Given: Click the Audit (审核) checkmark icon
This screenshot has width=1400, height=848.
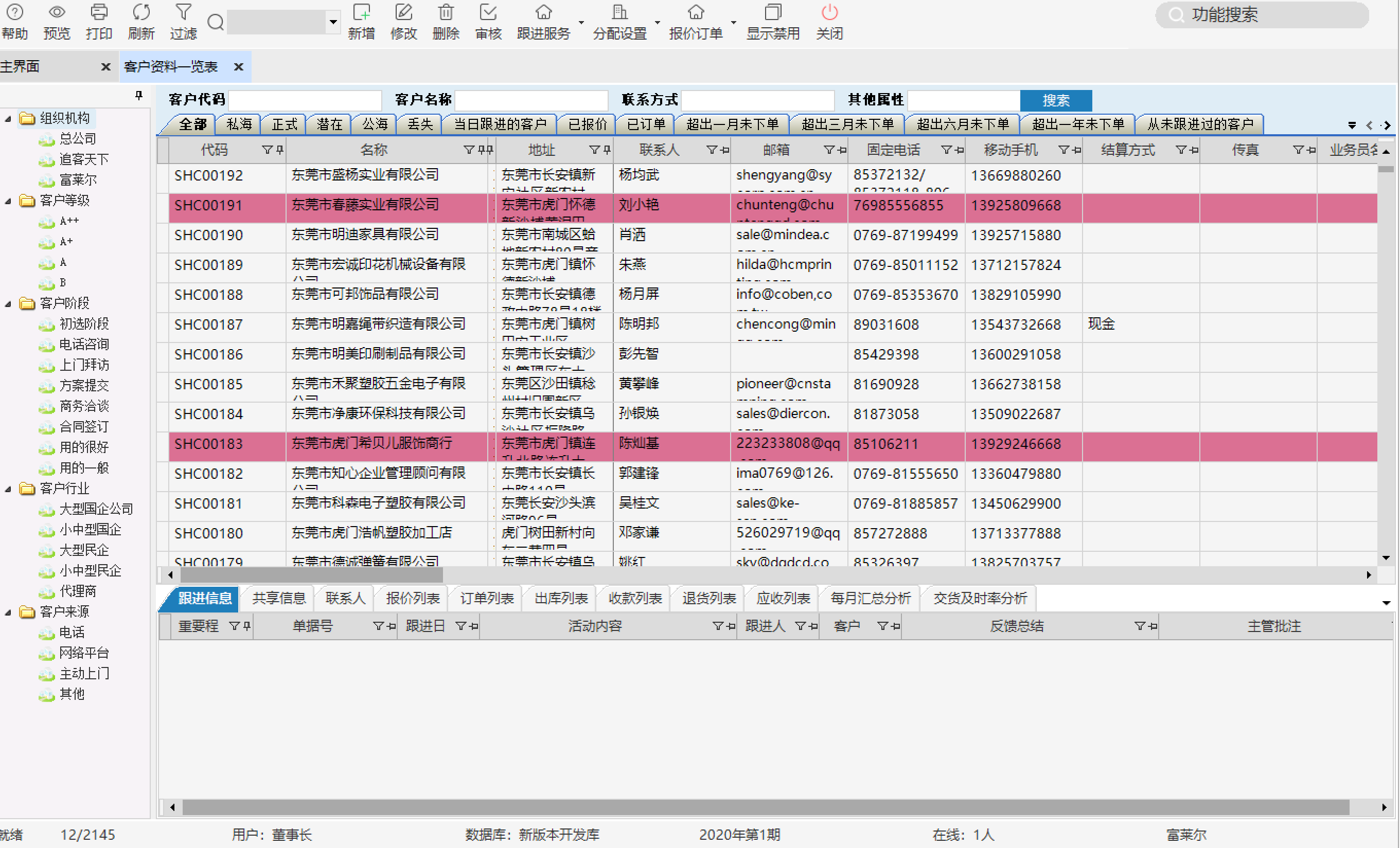Looking at the screenshot, I should [x=488, y=12].
